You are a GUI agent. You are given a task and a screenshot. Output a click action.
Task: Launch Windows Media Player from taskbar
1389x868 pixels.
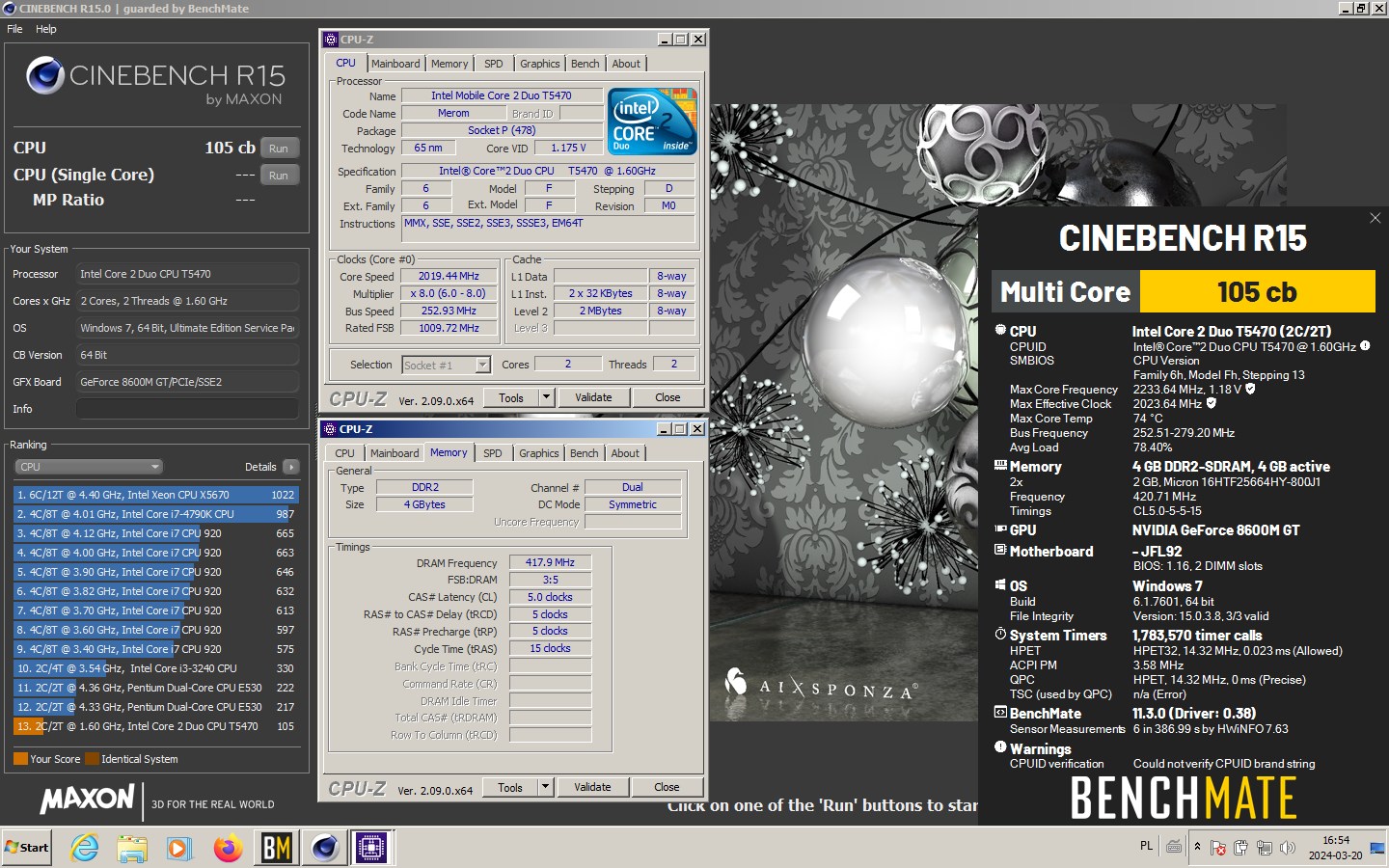179,848
